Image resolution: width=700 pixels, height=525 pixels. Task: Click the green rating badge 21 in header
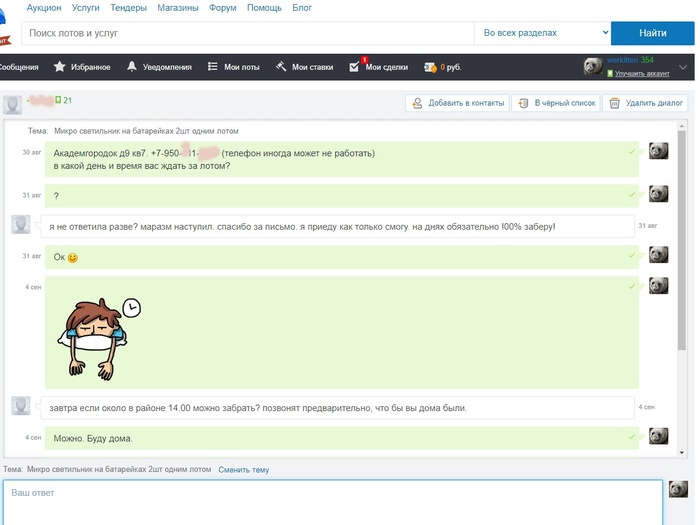(63, 100)
